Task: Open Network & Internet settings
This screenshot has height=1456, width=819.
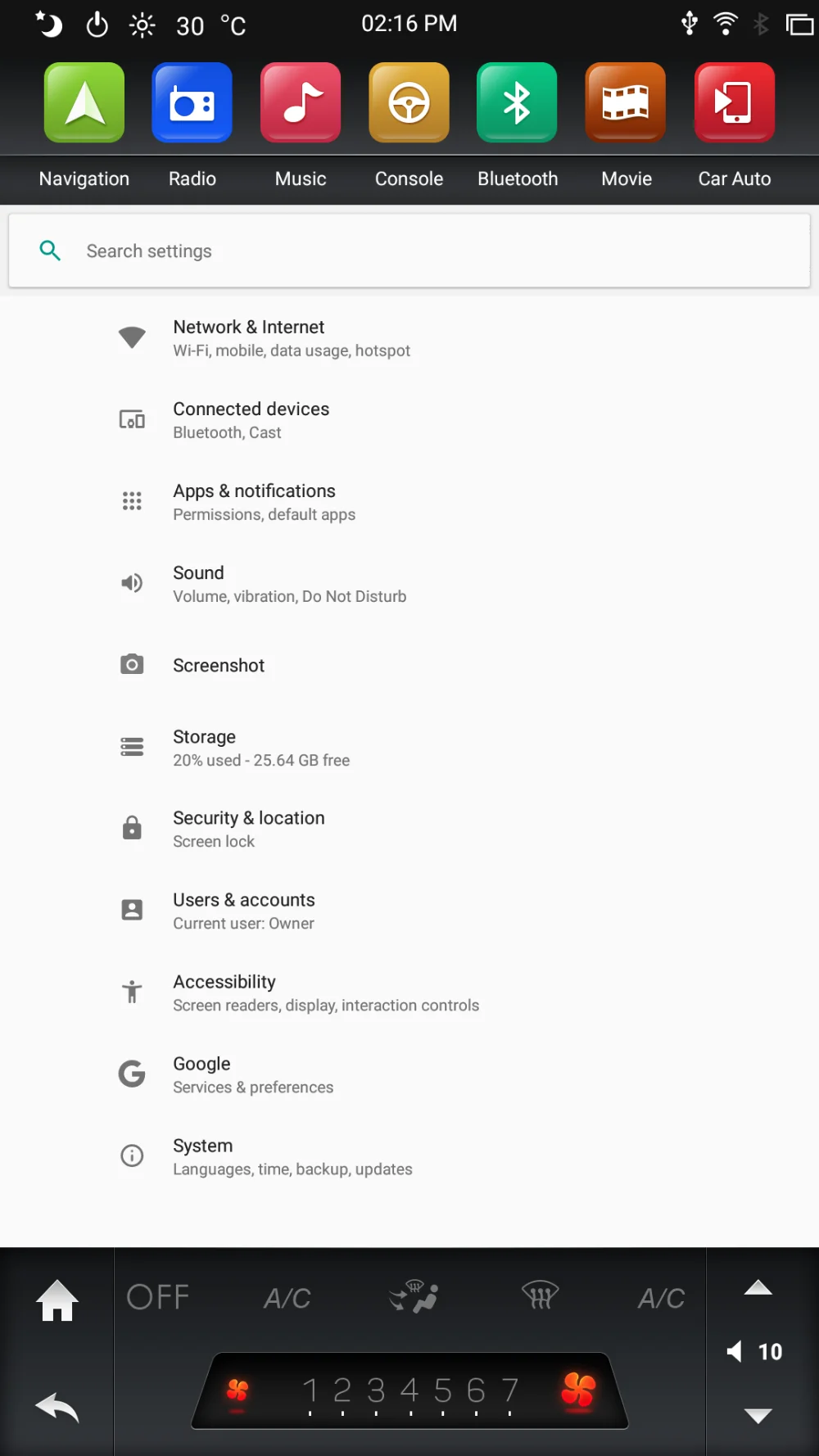Action: pyautogui.click(x=249, y=337)
